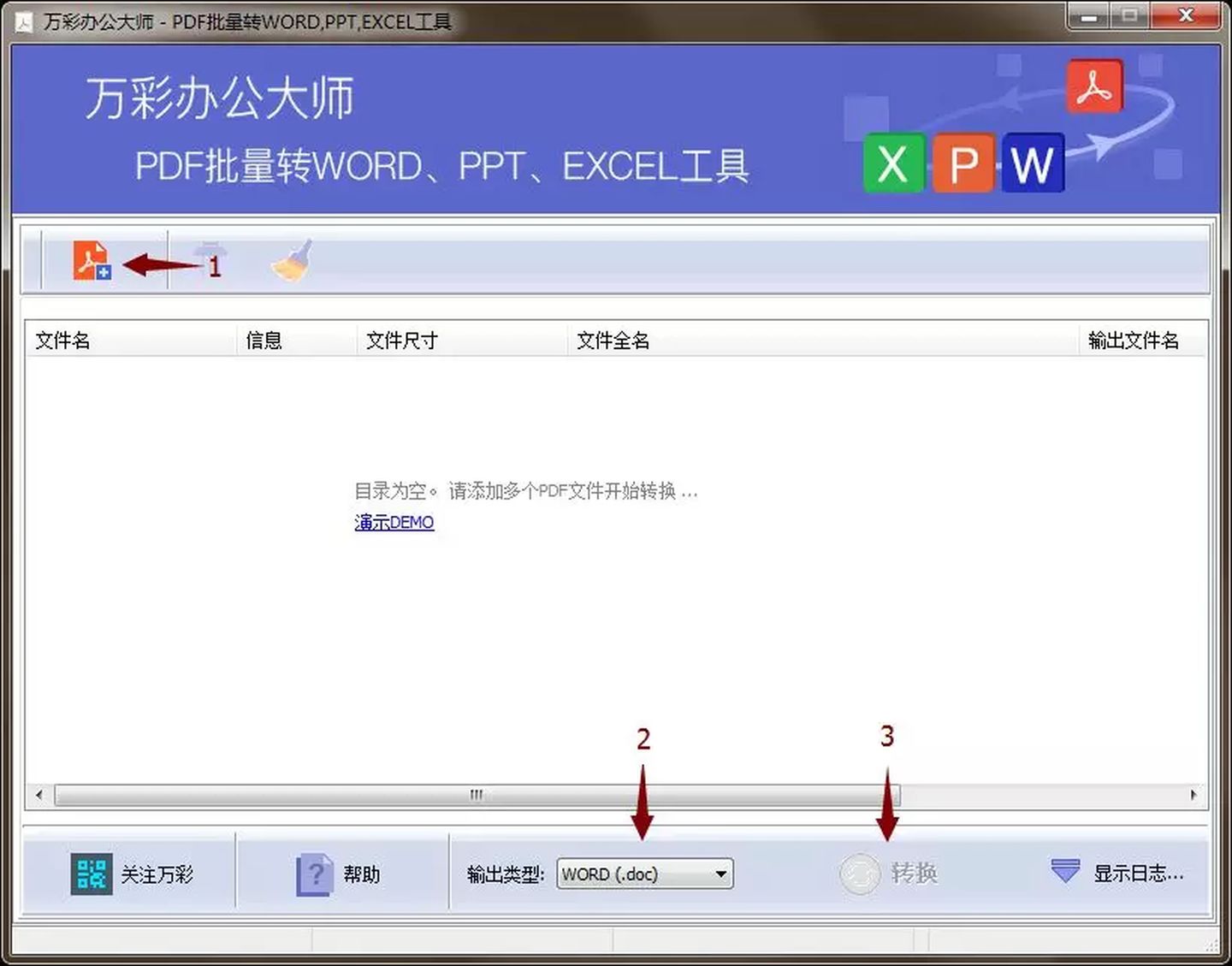The width and height of the screenshot is (1232, 966).
Task: Click the horizontal scrollbar right arrow
Action: (x=1193, y=795)
